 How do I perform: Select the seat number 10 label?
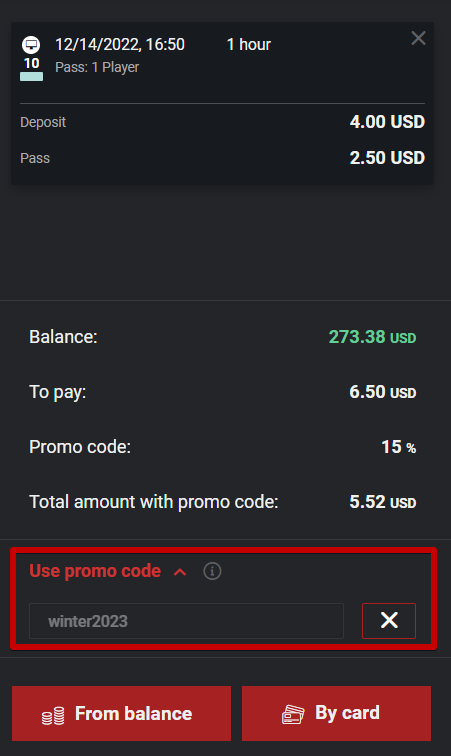click(x=31, y=63)
